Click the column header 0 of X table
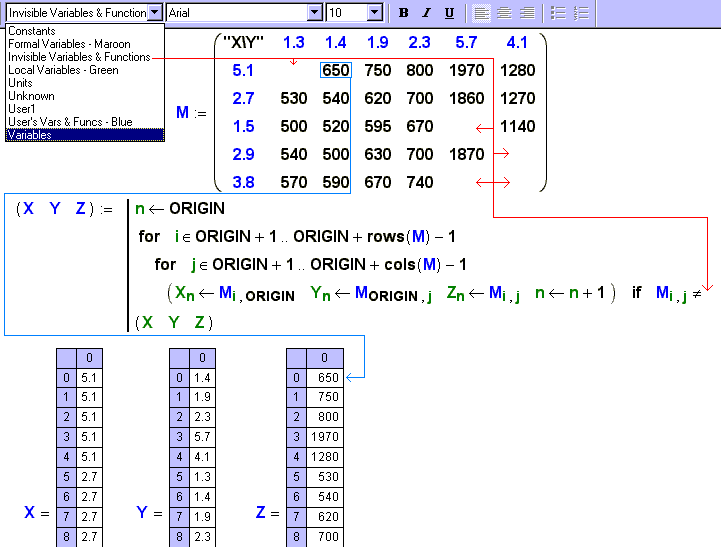Screen dimensions: 721x547 89,358
